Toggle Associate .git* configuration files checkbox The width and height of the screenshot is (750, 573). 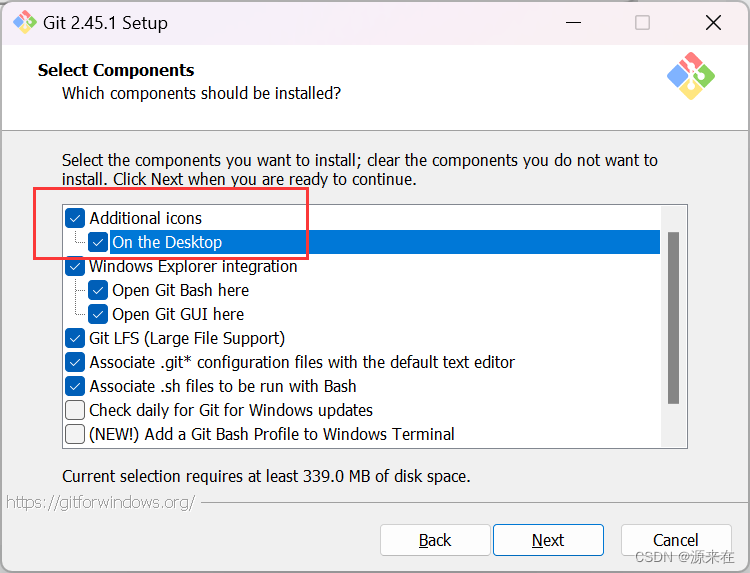click(x=75, y=362)
